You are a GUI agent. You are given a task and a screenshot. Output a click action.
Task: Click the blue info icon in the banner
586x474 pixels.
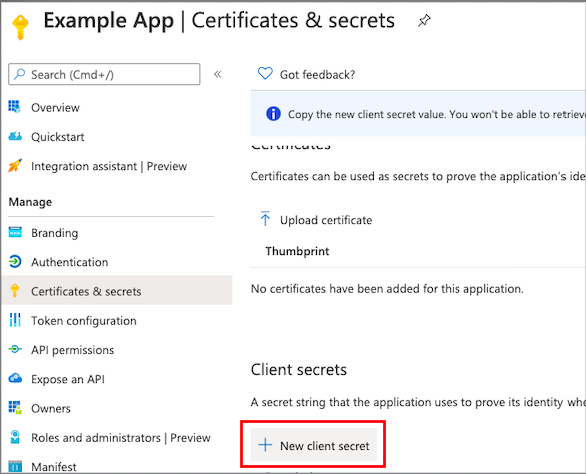273,113
